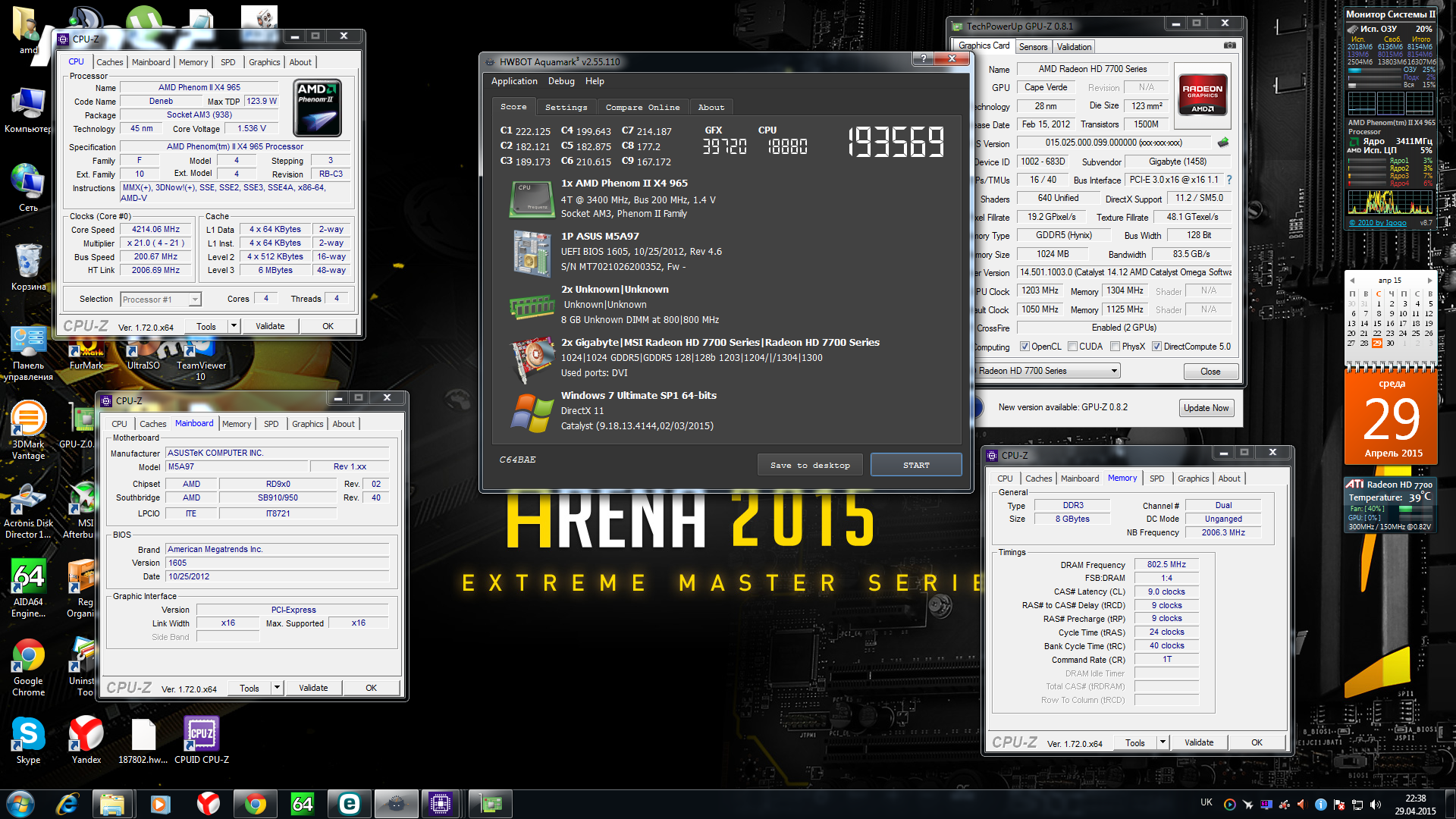Click the Aquamark help question mark button
Viewport: 1456px width, 819px height.
point(922,59)
